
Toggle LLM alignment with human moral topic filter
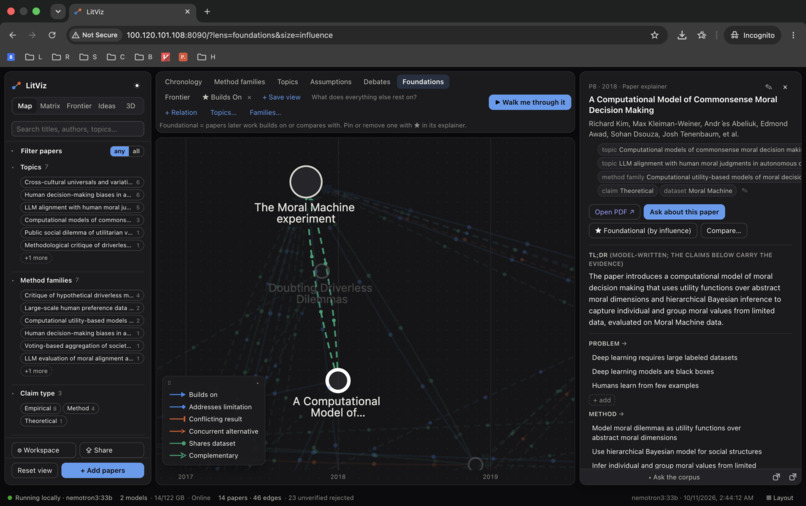(x=82, y=207)
